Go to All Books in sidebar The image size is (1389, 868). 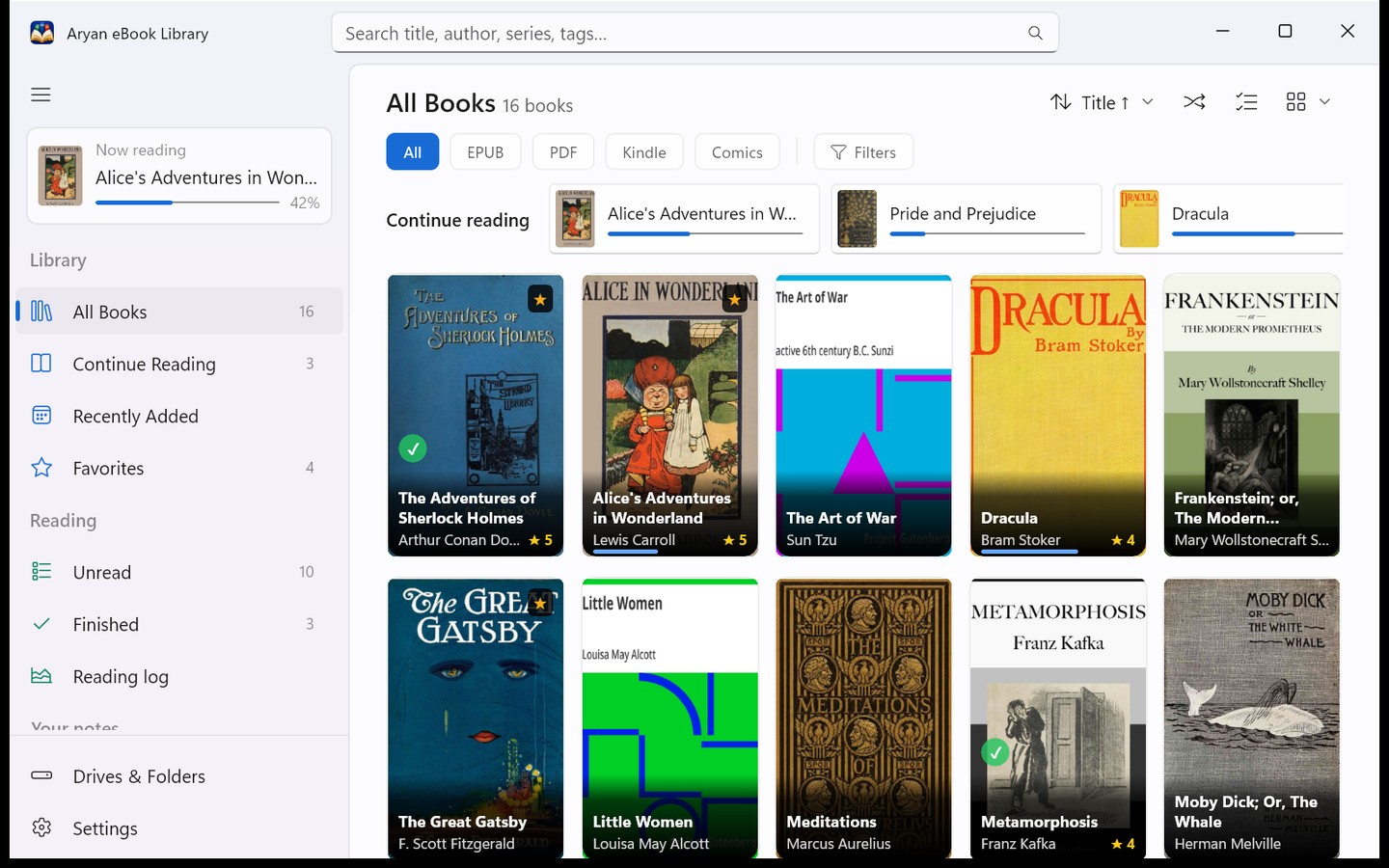pyautogui.click(x=179, y=312)
